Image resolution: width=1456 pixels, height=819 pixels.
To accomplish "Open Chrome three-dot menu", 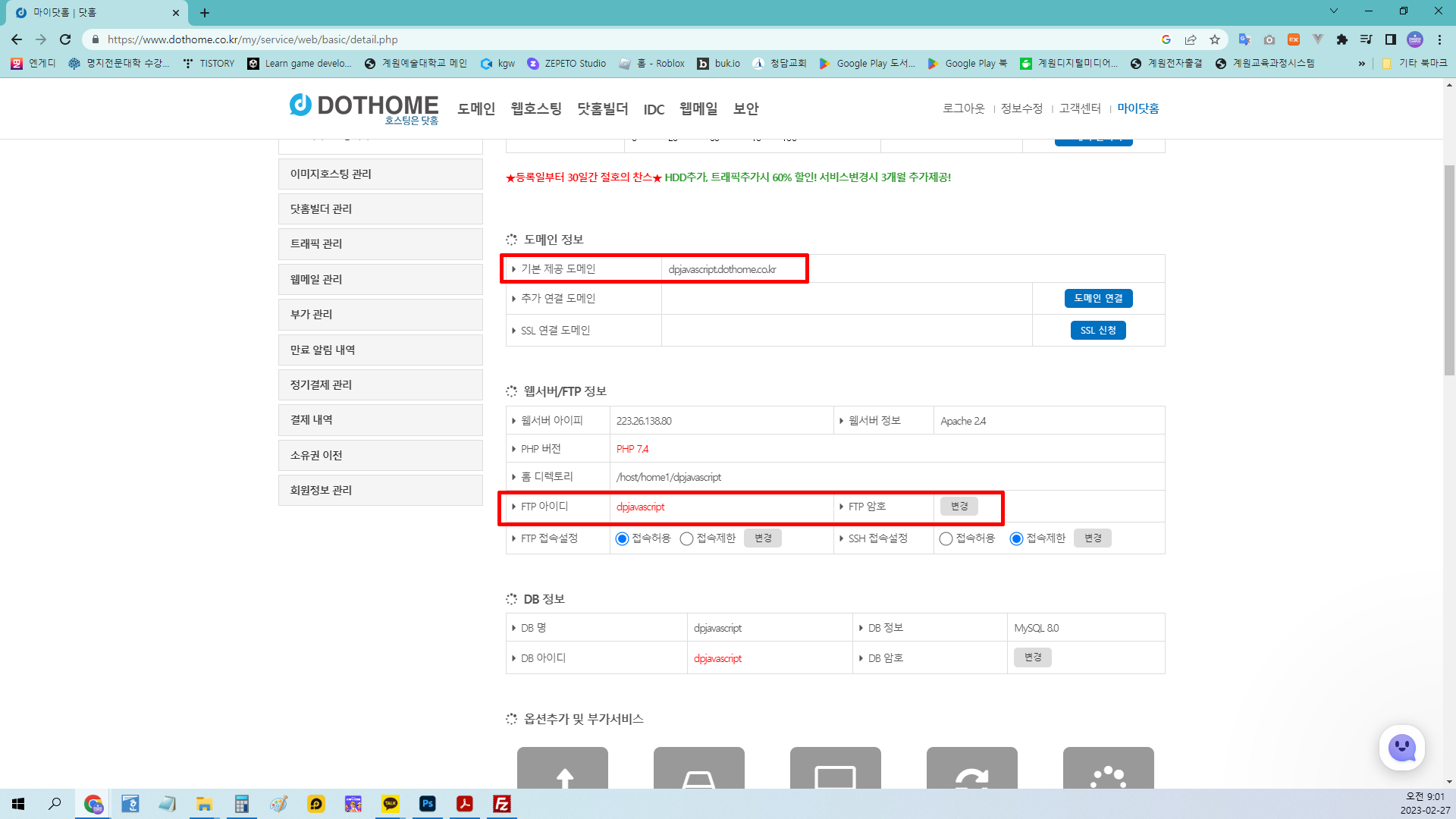I will [1439, 39].
